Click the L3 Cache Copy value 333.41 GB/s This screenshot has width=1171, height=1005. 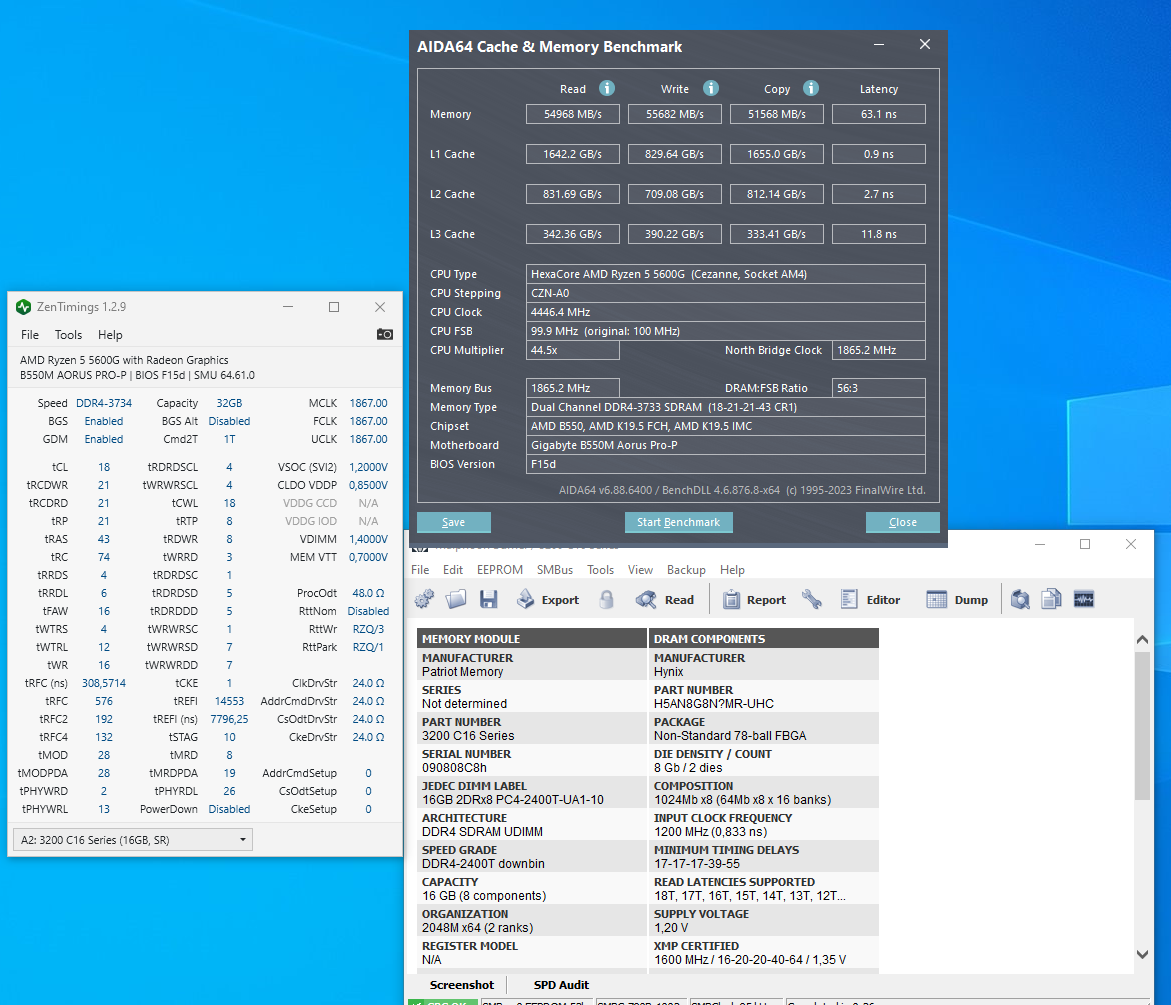click(777, 234)
